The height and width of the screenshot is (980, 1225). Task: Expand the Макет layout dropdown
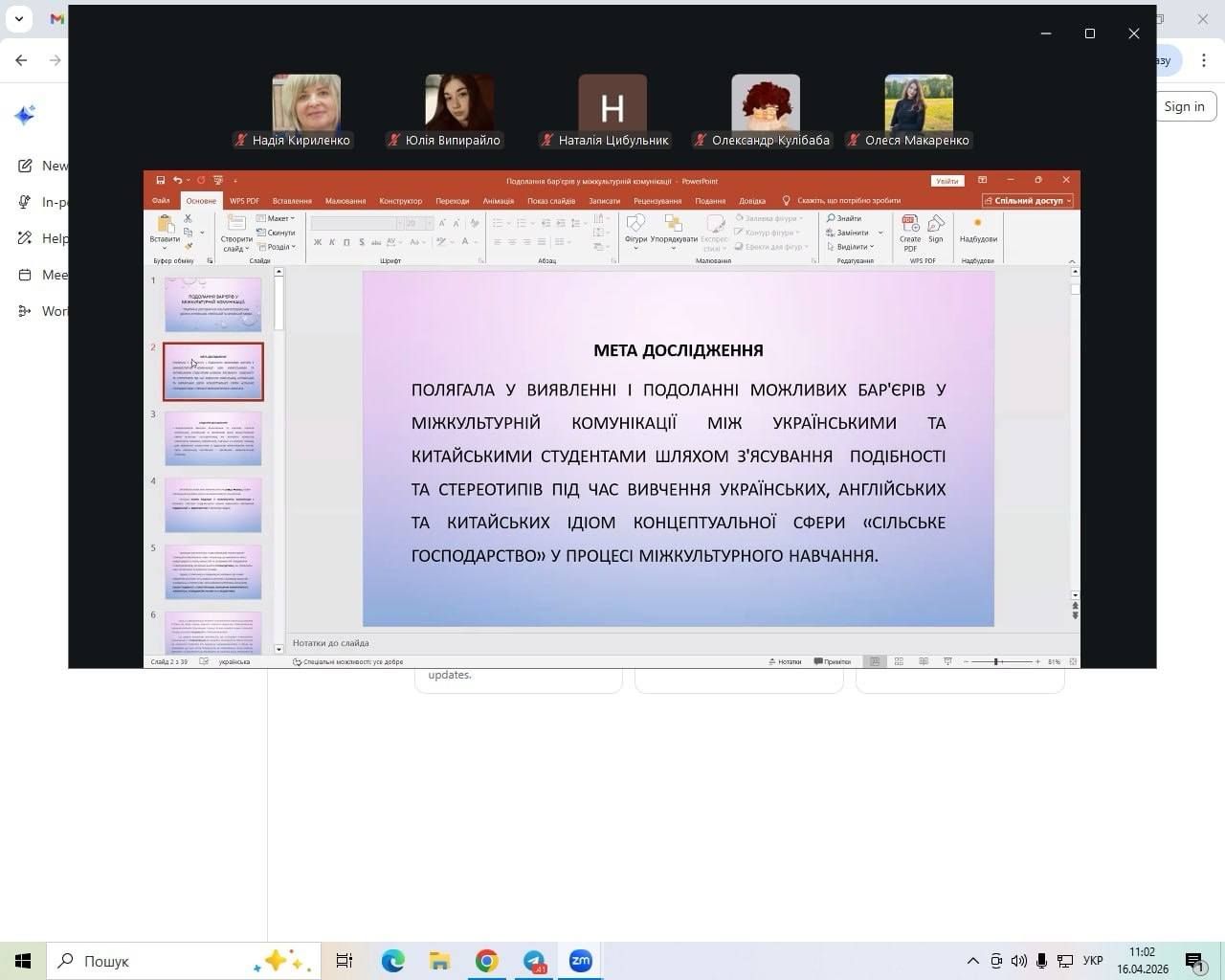click(277, 218)
